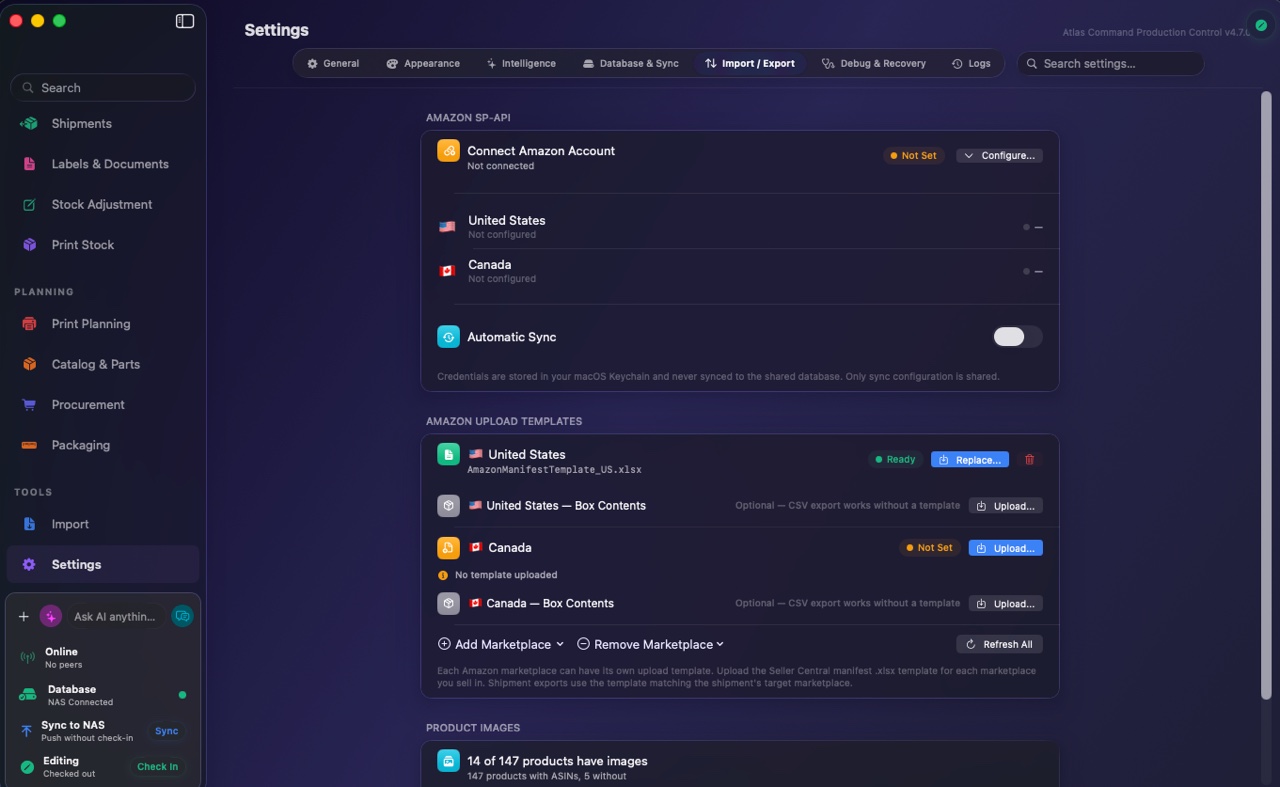Click the No template uploaded message
1280x787 pixels.
[x=506, y=575]
